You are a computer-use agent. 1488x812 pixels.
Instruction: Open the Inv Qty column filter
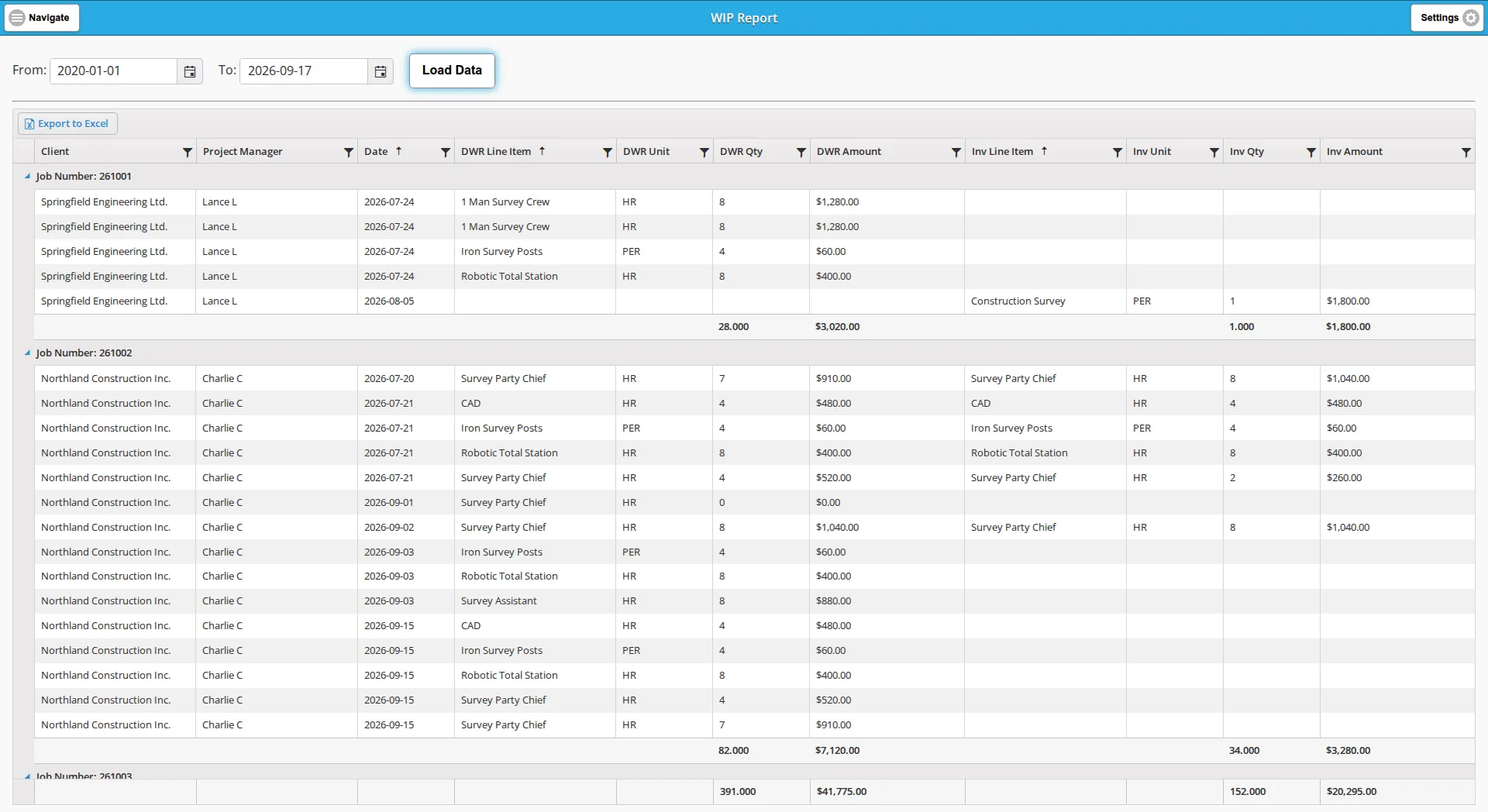coord(1311,152)
